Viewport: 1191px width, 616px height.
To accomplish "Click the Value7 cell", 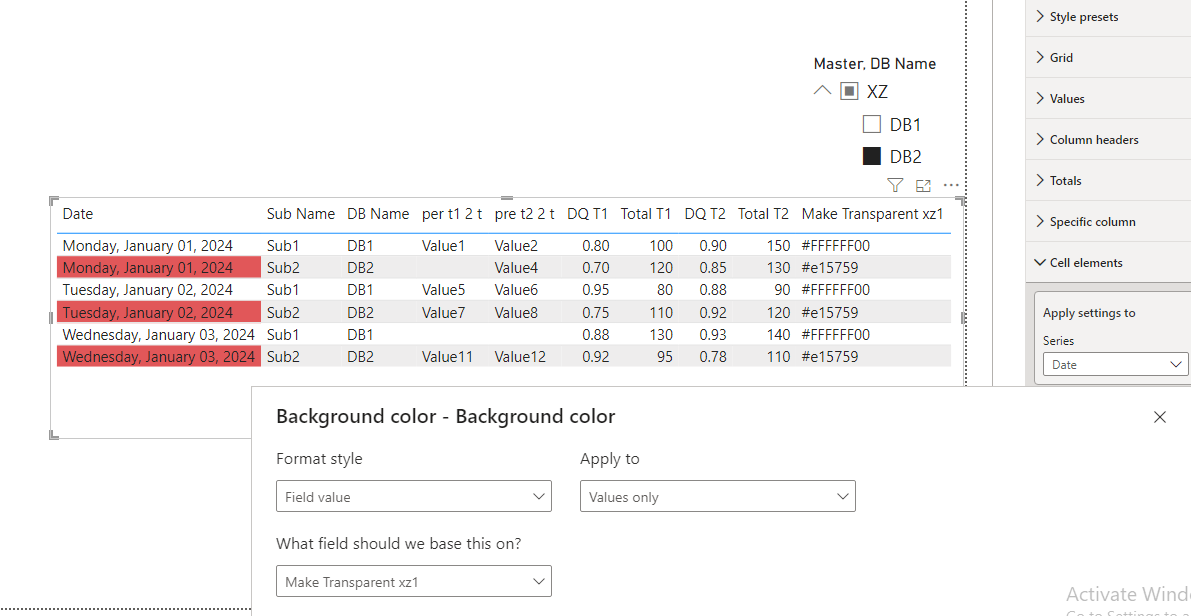I will pyautogui.click(x=442, y=312).
